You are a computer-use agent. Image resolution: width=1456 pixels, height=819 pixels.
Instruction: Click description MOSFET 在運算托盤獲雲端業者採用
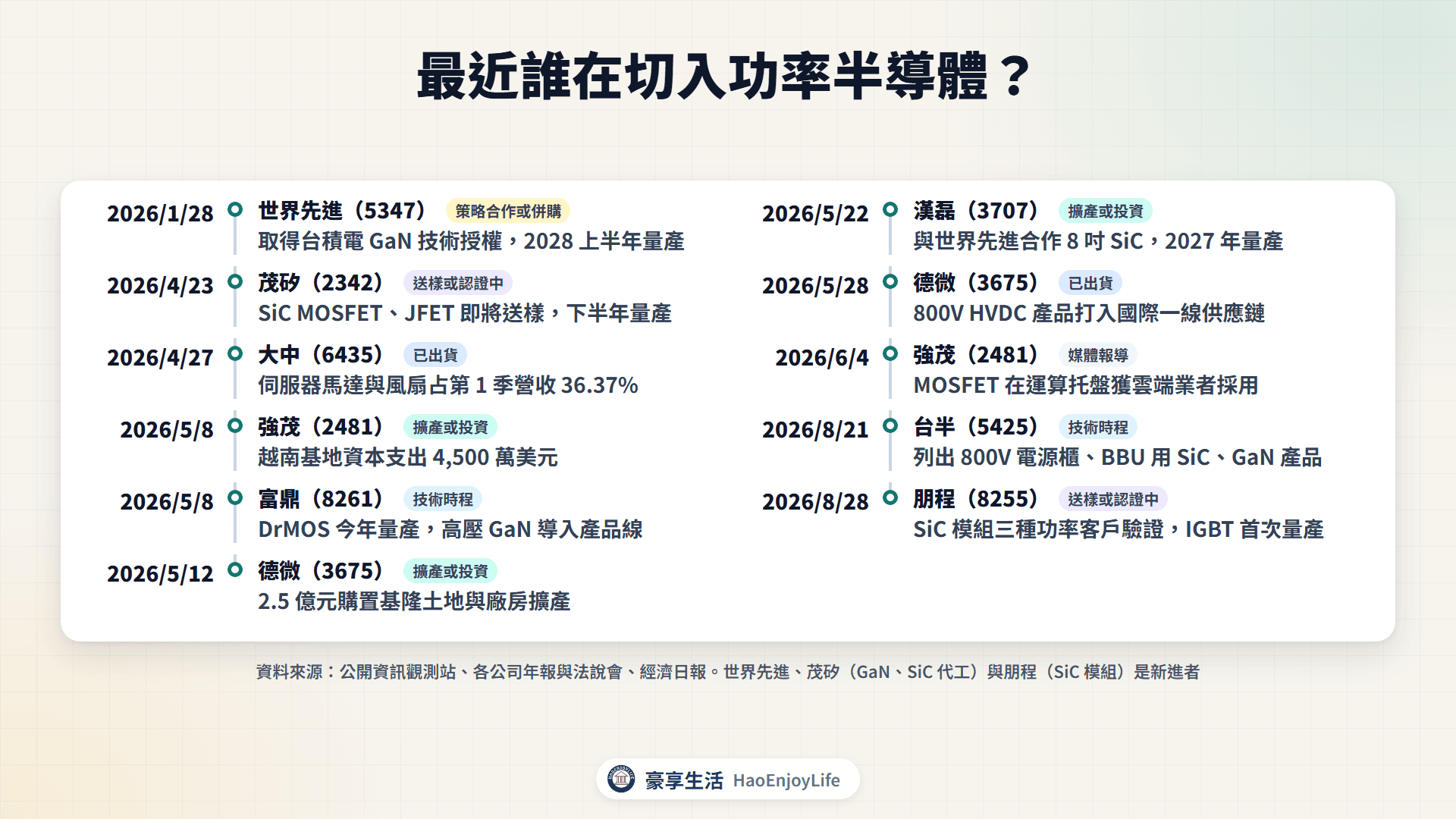tap(1086, 385)
